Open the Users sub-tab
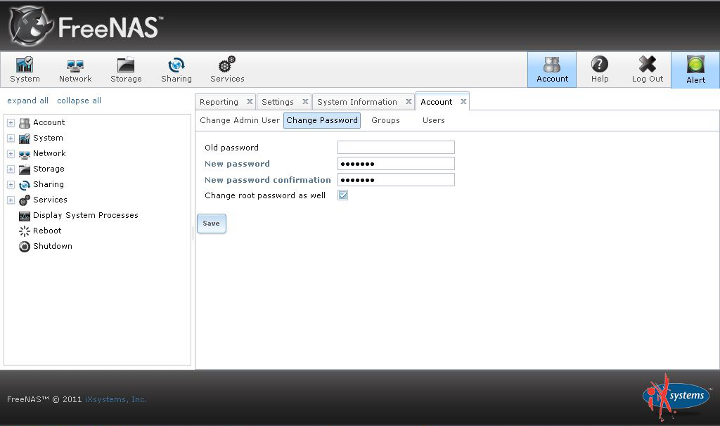 (433, 120)
